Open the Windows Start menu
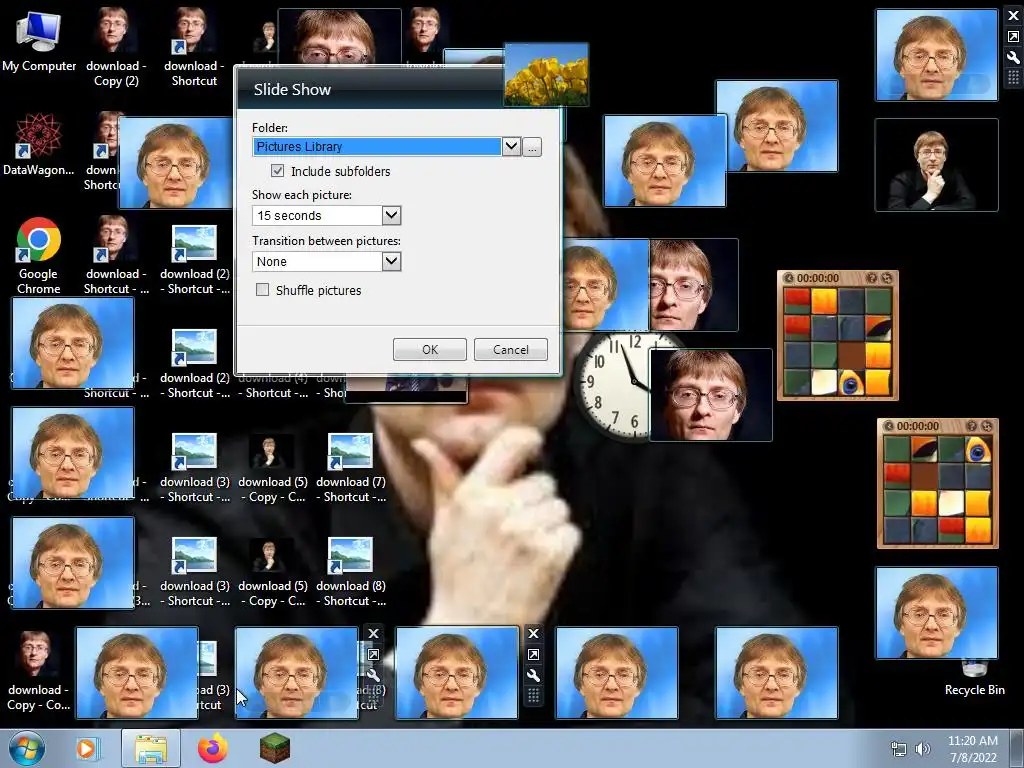Viewport: 1024px width, 768px height. 27,748
